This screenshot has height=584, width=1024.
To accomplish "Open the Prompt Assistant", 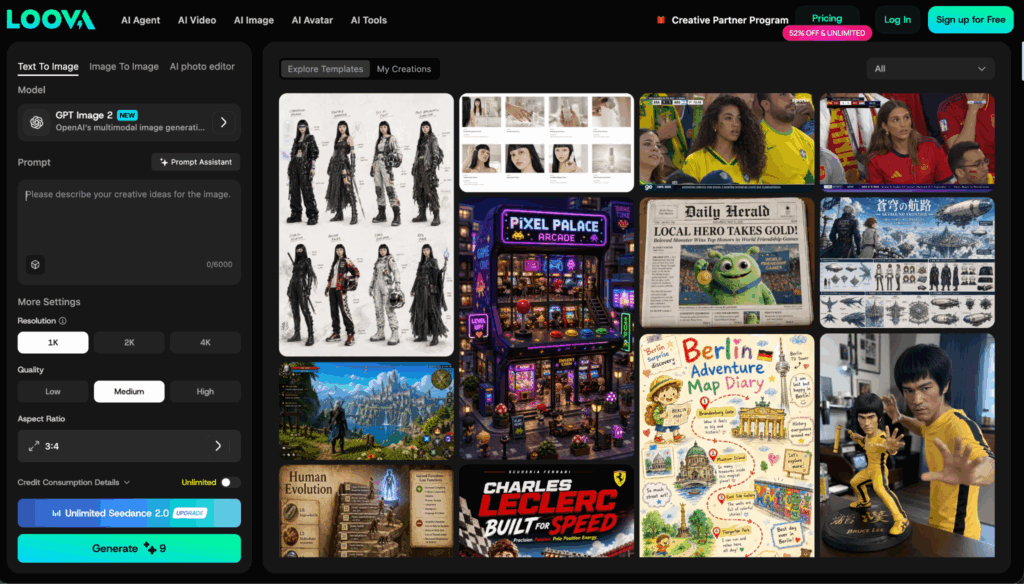I will 196,162.
